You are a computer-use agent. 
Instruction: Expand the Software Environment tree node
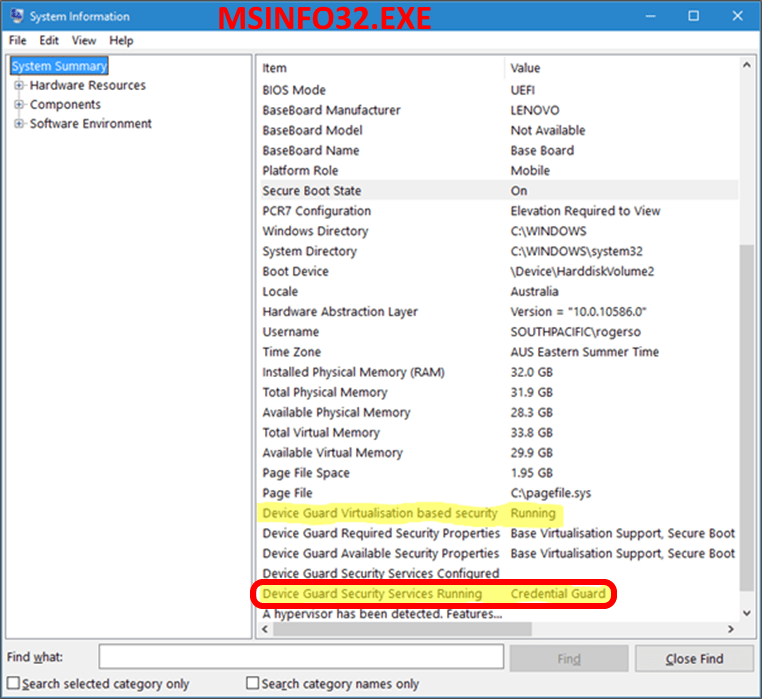[19, 124]
